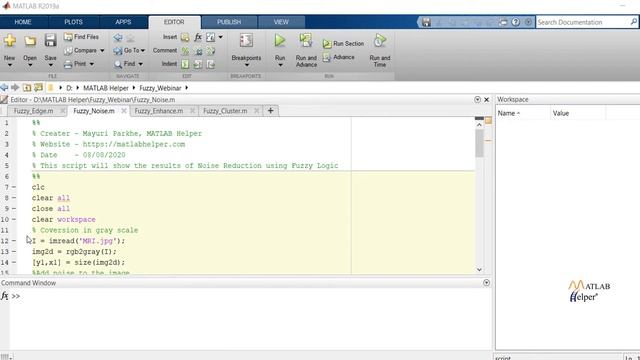
Task: Click the Open folder icon
Action: pyautogui.click(x=30, y=41)
